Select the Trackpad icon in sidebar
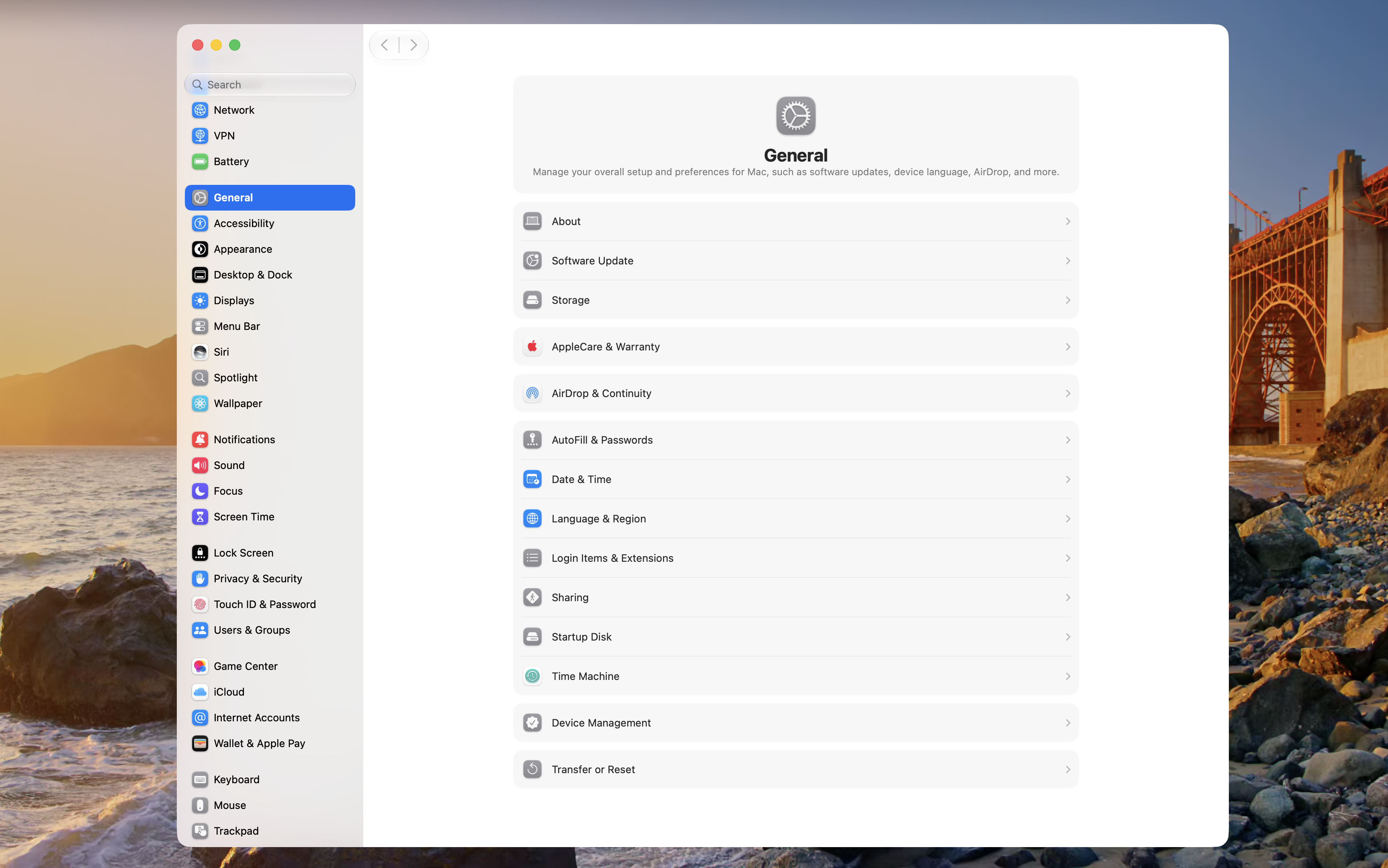The image size is (1388, 868). coord(200,831)
